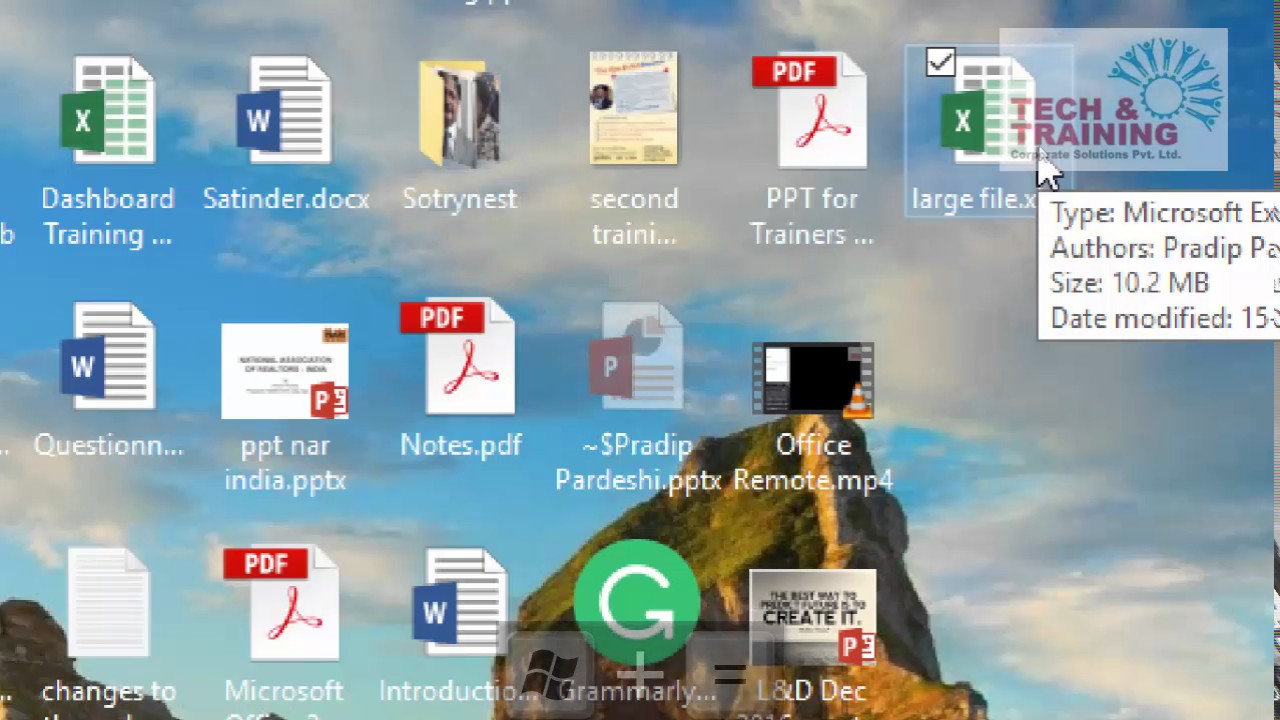Select the Microsoft Office PDF file icon
This screenshot has height=720, width=1280.
[283, 602]
